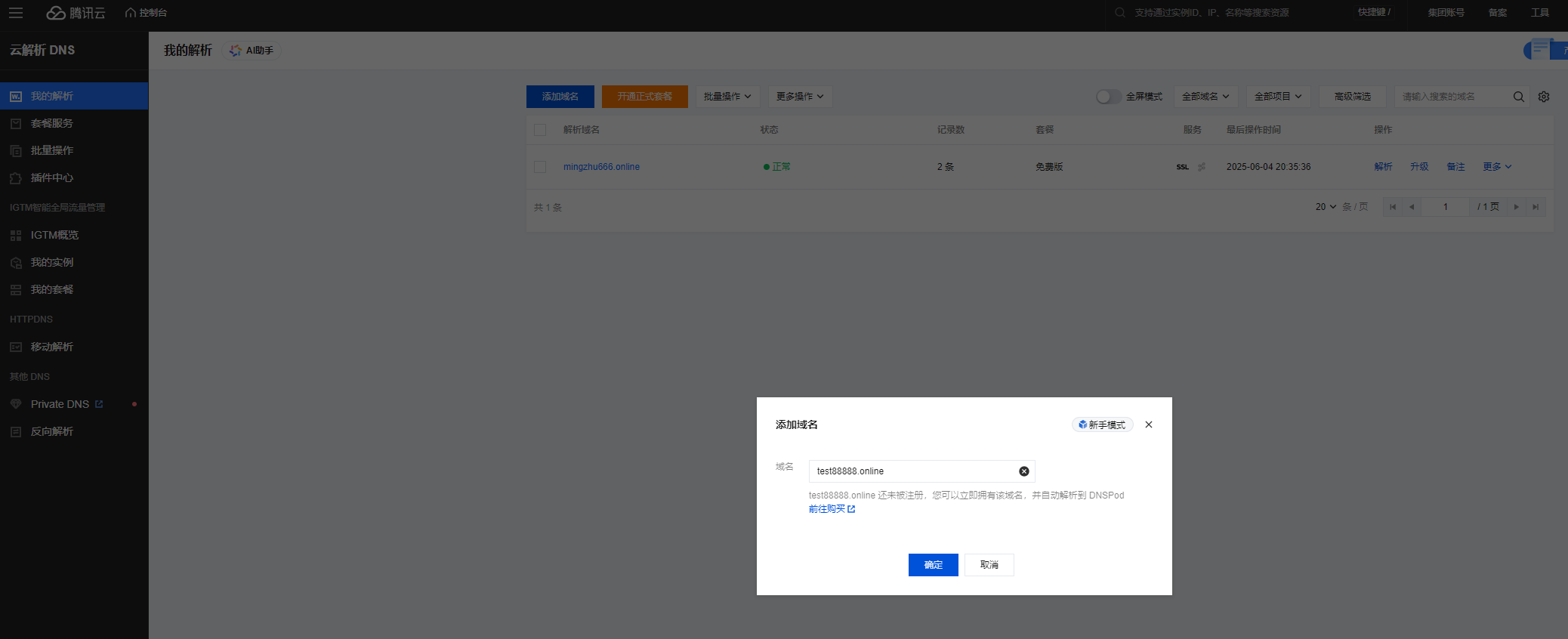The image size is (1568, 639).
Task: Click the hamburger menu icon at top left
Action: [16, 13]
